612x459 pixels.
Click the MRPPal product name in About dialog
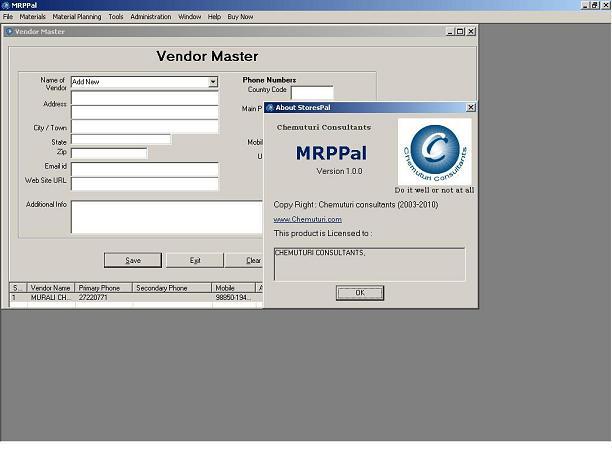click(x=331, y=153)
